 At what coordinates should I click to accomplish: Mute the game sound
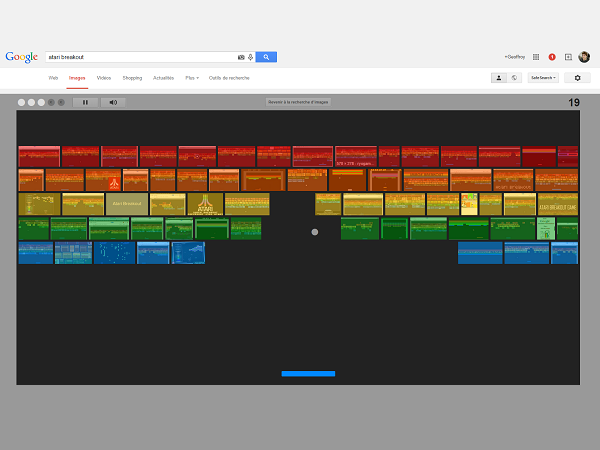113,102
